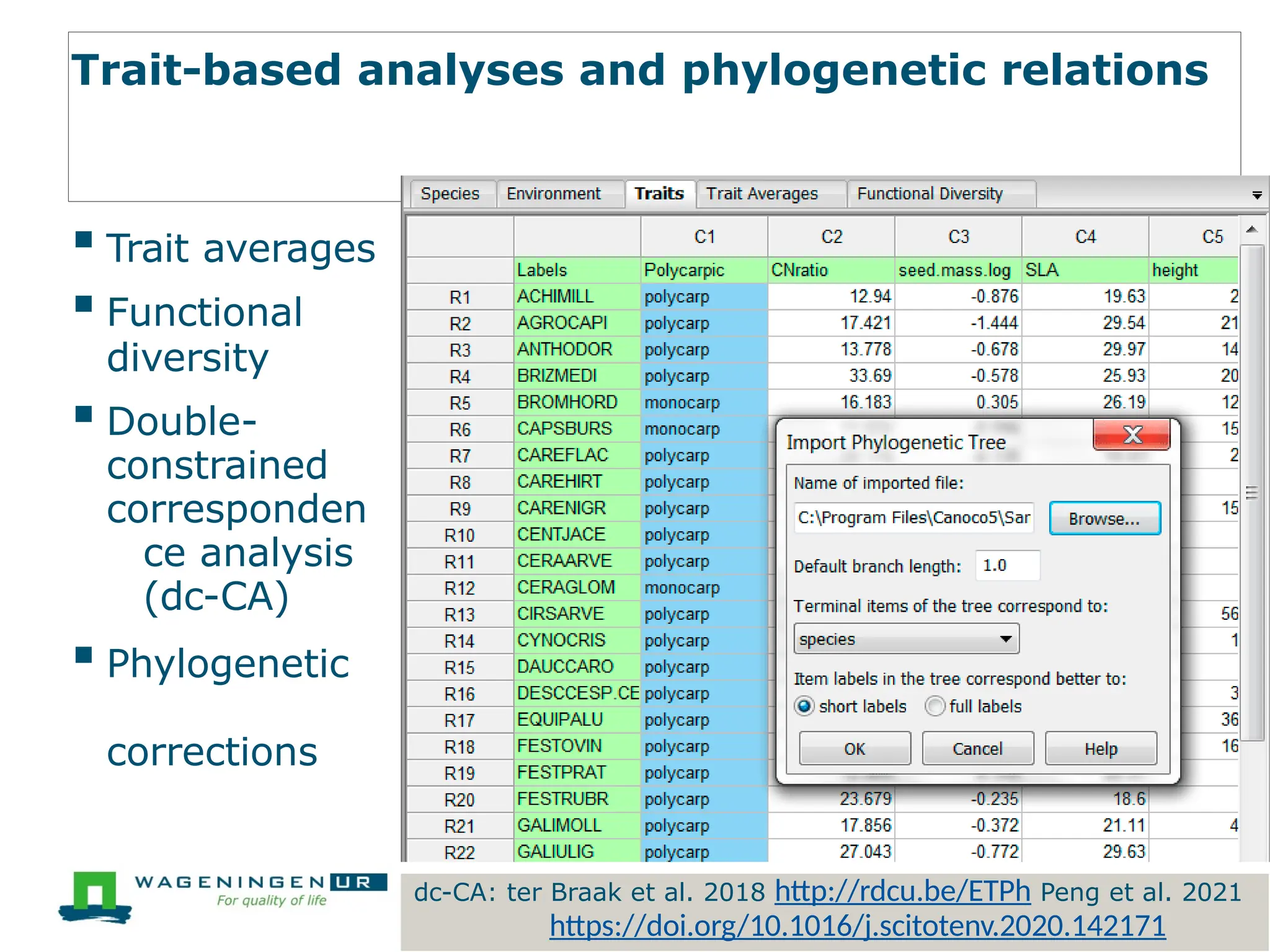The image size is (1270, 952).
Task: Open the species terminal items dropdown
Action: 906,639
